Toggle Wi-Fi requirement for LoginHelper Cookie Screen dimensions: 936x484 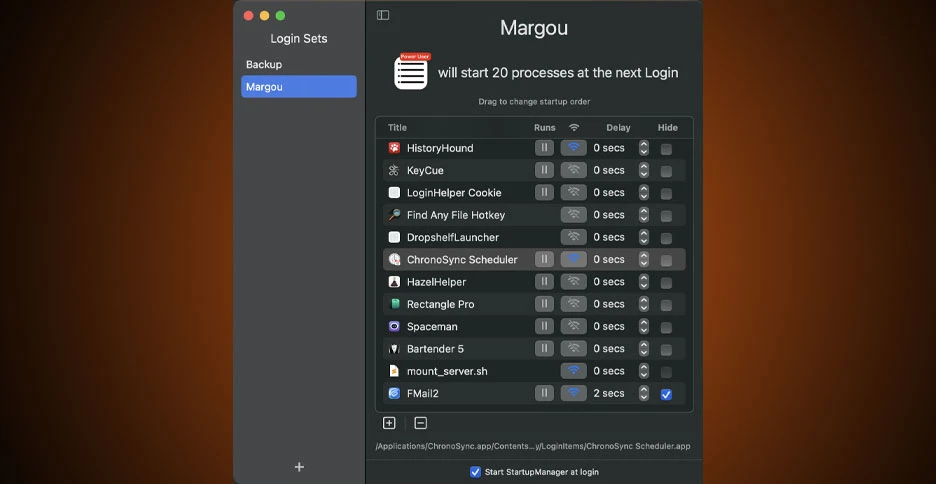coord(574,192)
